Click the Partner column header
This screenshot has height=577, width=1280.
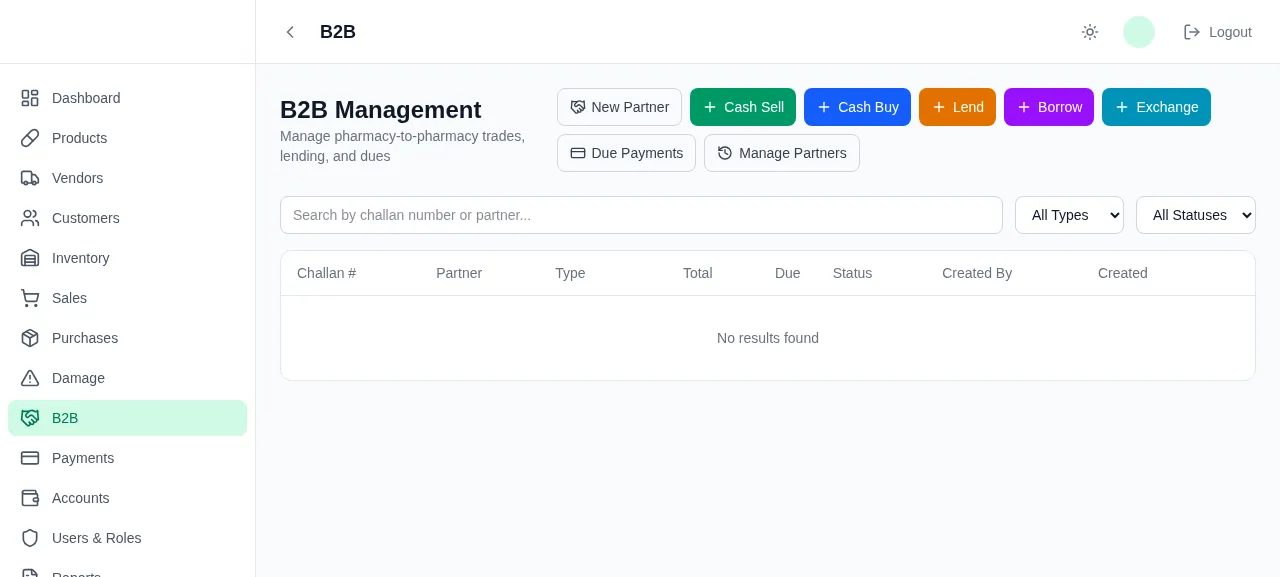(459, 273)
